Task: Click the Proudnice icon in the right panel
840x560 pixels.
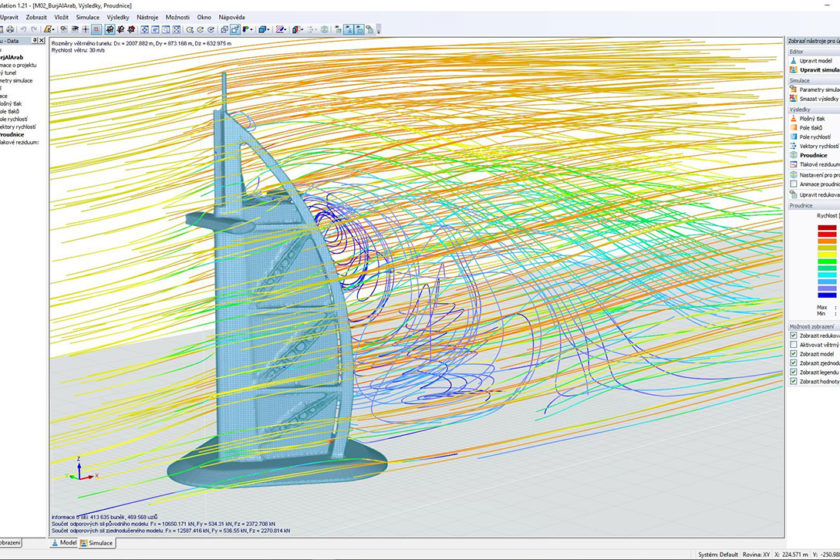Action: click(793, 155)
